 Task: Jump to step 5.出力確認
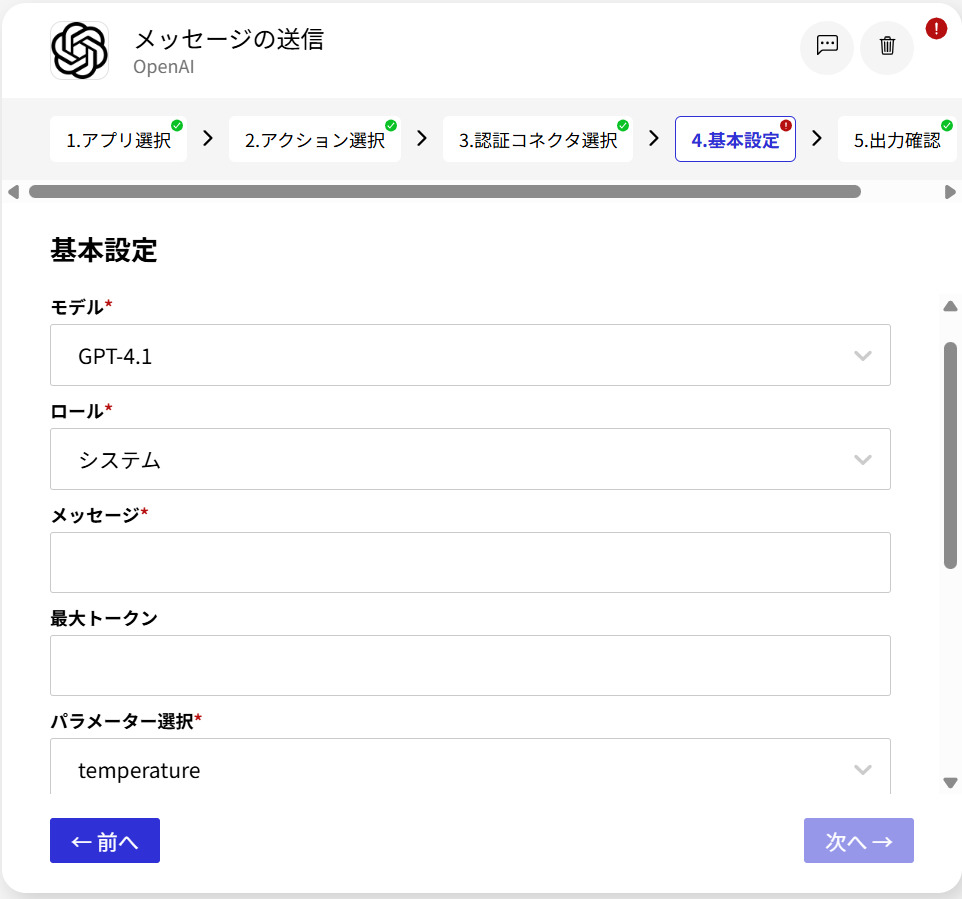coord(896,140)
